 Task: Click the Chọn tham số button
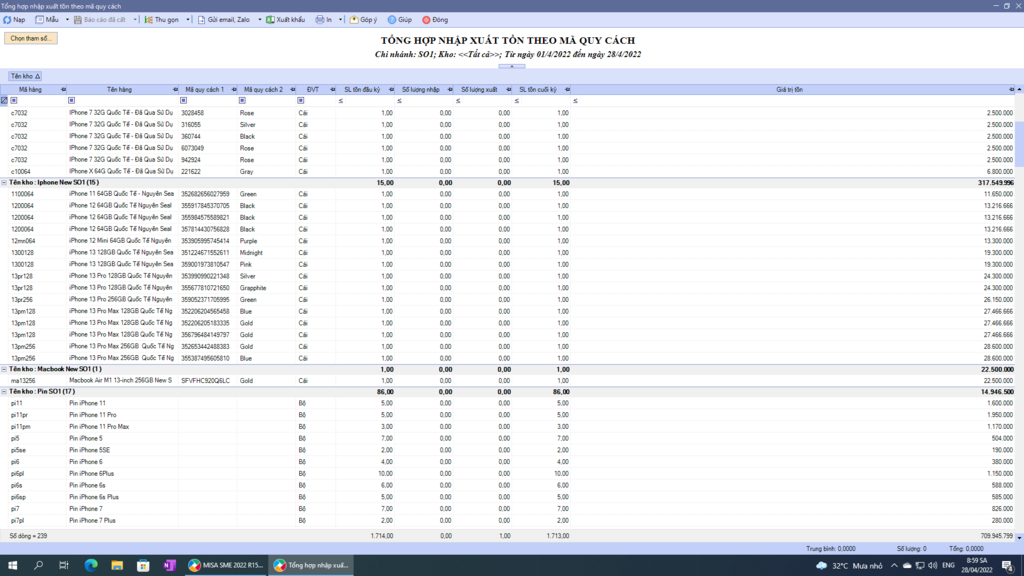pos(31,39)
